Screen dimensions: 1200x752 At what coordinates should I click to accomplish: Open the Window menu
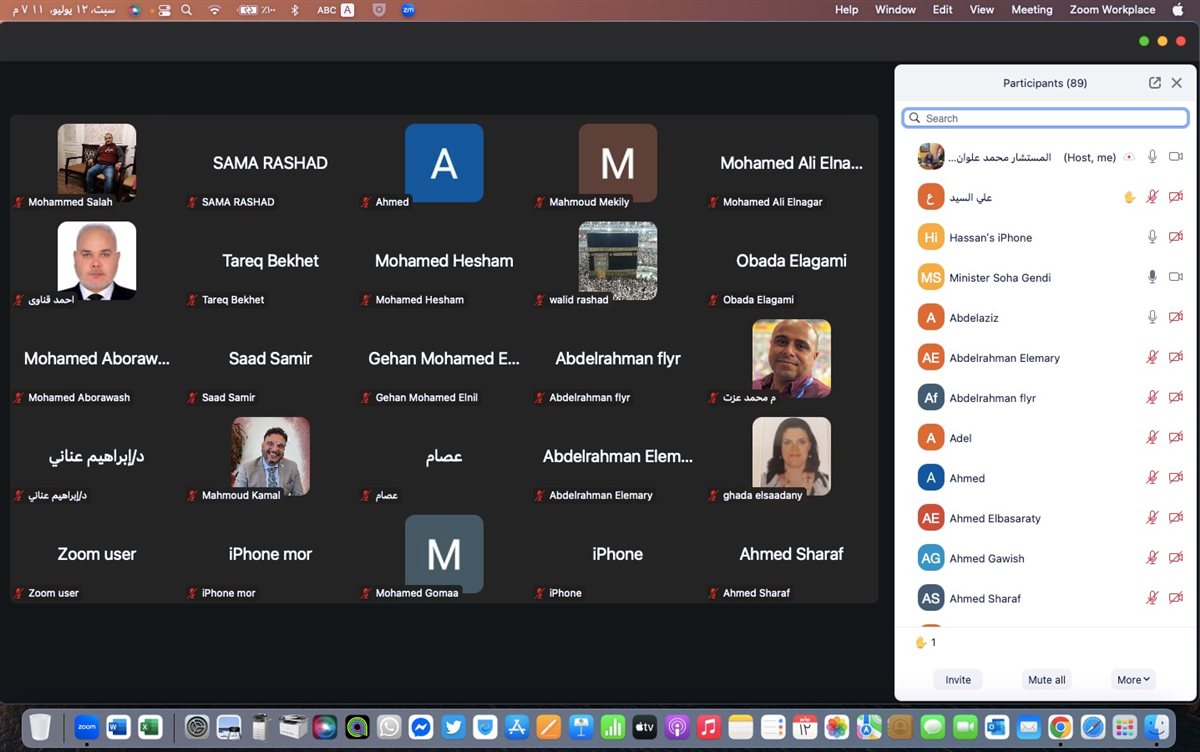tap(895, 10)
